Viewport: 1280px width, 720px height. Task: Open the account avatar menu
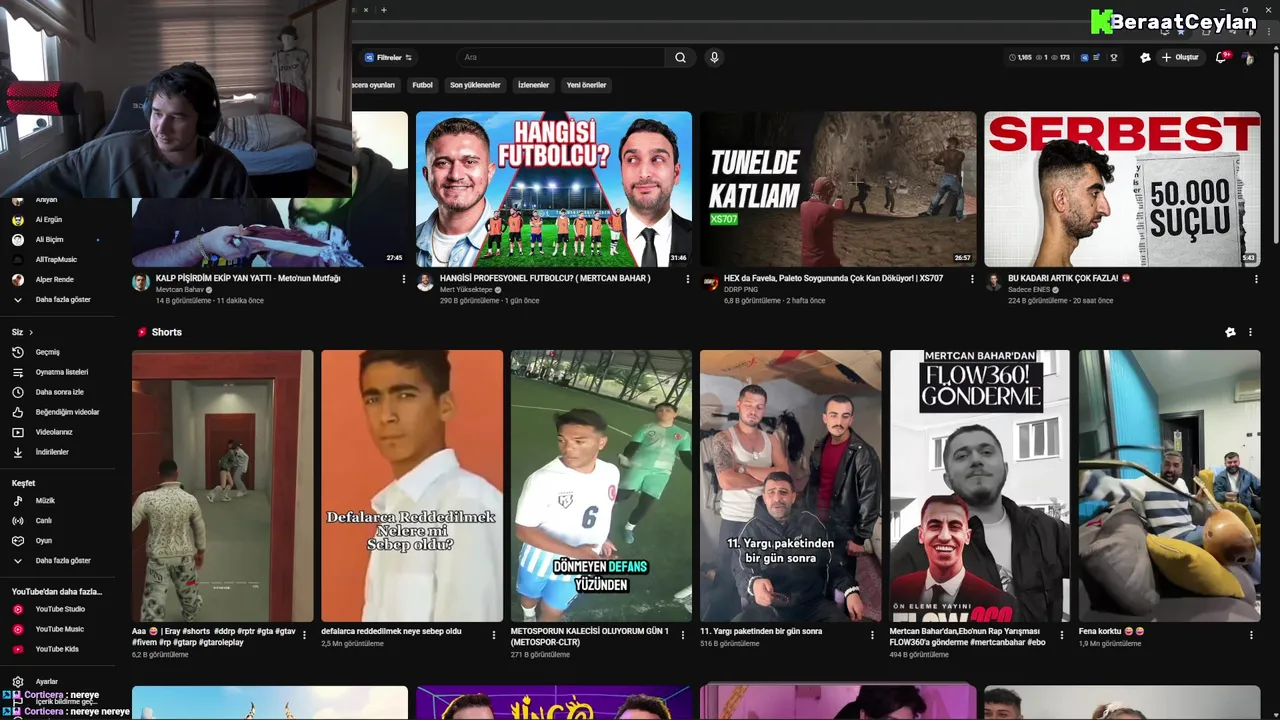tap(1247, 57)
